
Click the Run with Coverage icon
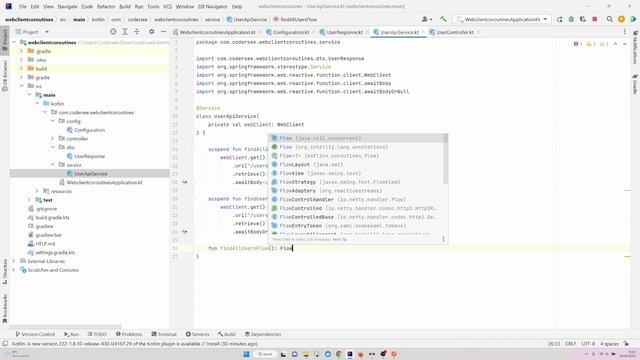(x=582, y=19)
